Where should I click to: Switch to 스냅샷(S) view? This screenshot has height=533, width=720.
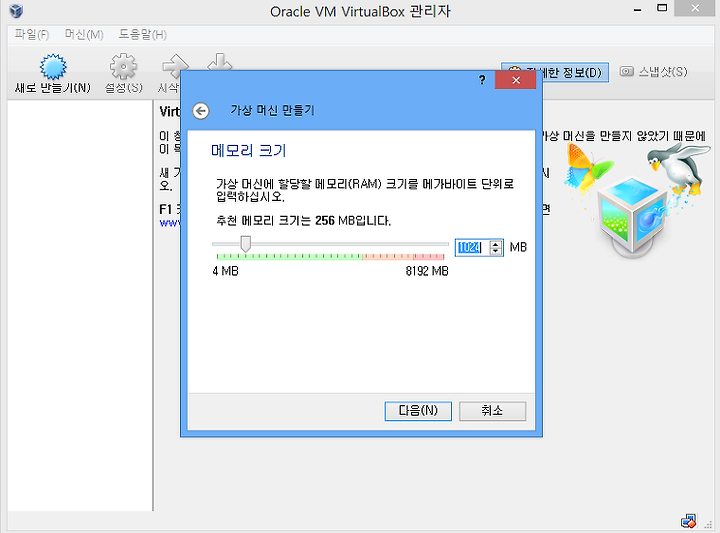tap(653, 72)
